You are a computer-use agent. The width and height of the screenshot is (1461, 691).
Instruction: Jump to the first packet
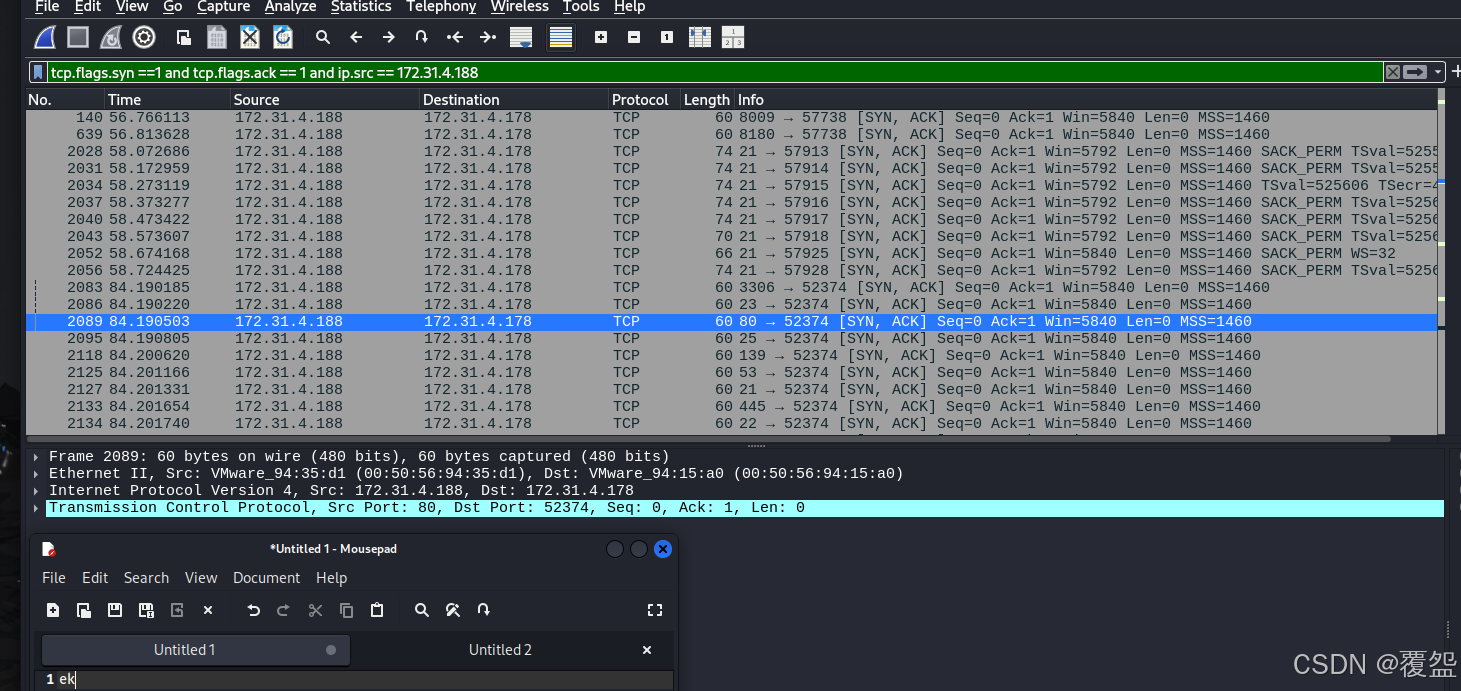(x=455, y=37)
